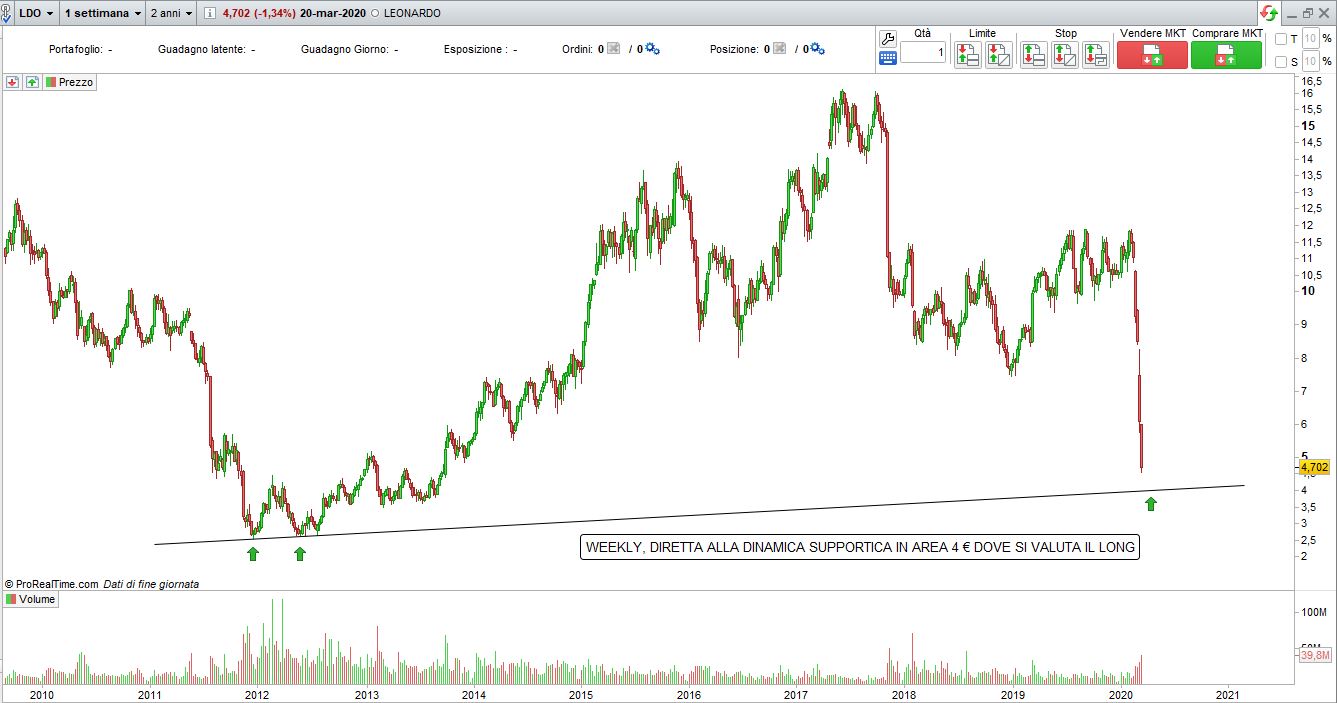Select the radio button before LEONARDO
Image resolution: width=1337 pixels, height=703 pixels.
tap(373, 14)
